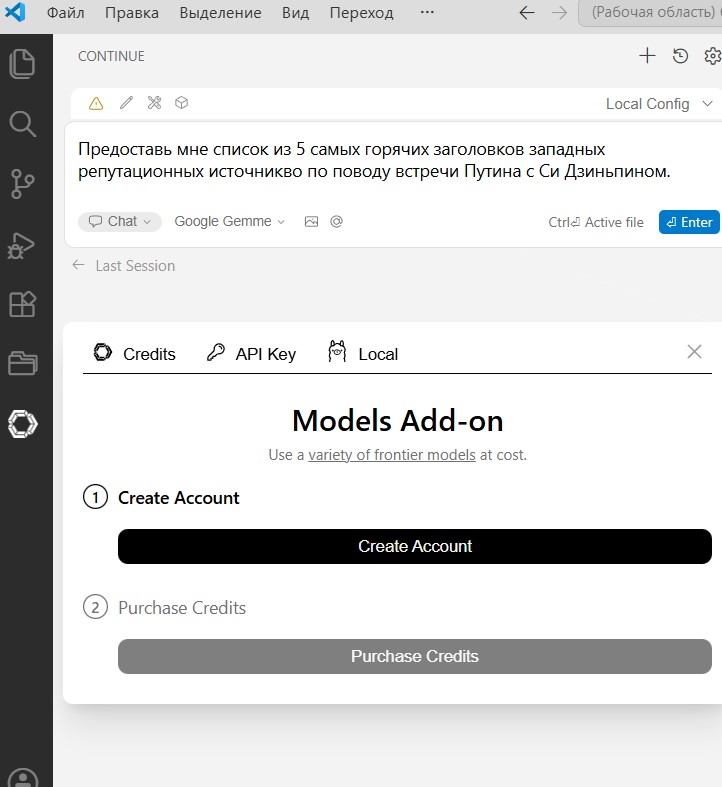Screen dimensions: 722x787
Task: Click the Models Add-on heading
Action: (398, 421)
